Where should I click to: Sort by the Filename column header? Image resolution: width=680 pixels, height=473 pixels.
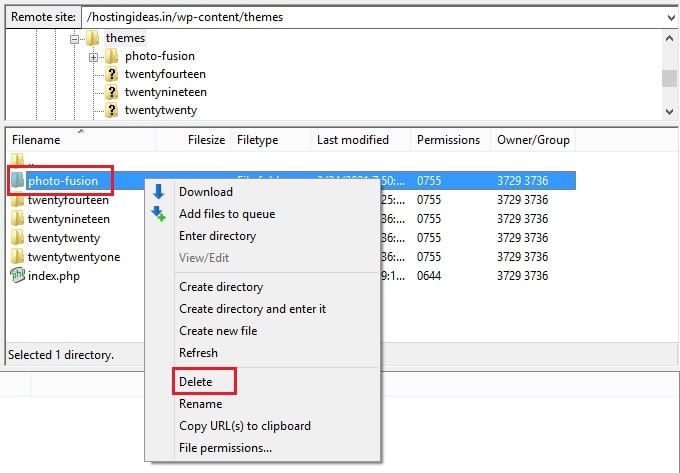point(81,140)
